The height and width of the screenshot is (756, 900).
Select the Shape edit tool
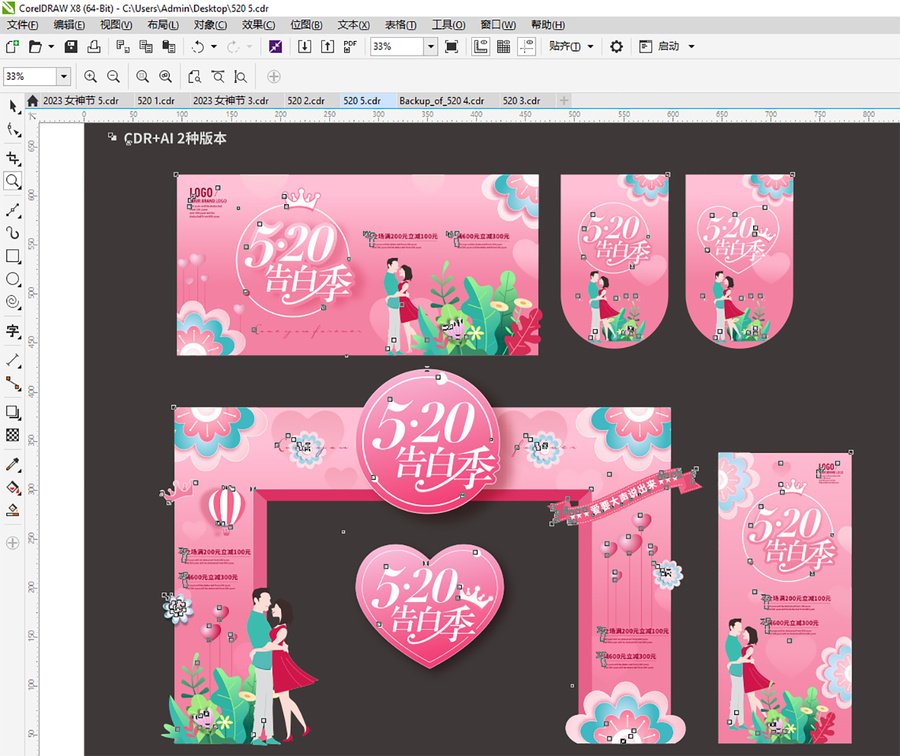coord(13,130)
